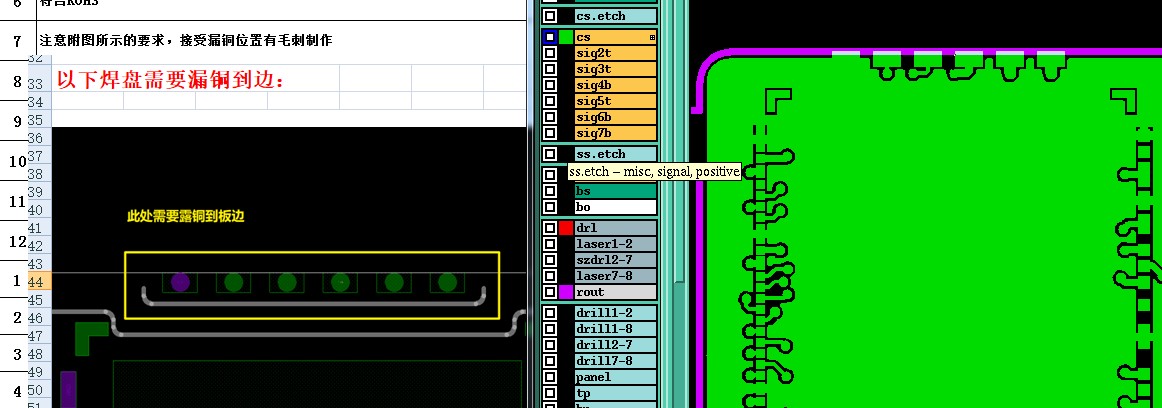The height and width of the screenshot is (408, 1162).
Task: Enable the sig2t layer checkbox
Action: [550, 53]
